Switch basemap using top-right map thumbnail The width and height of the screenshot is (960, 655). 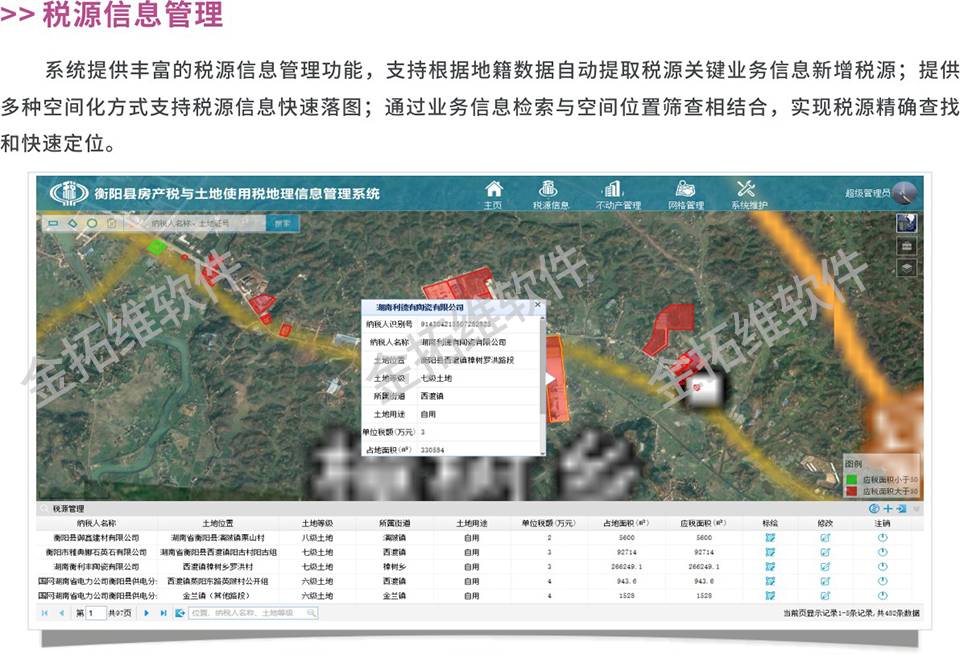(907, 223)
